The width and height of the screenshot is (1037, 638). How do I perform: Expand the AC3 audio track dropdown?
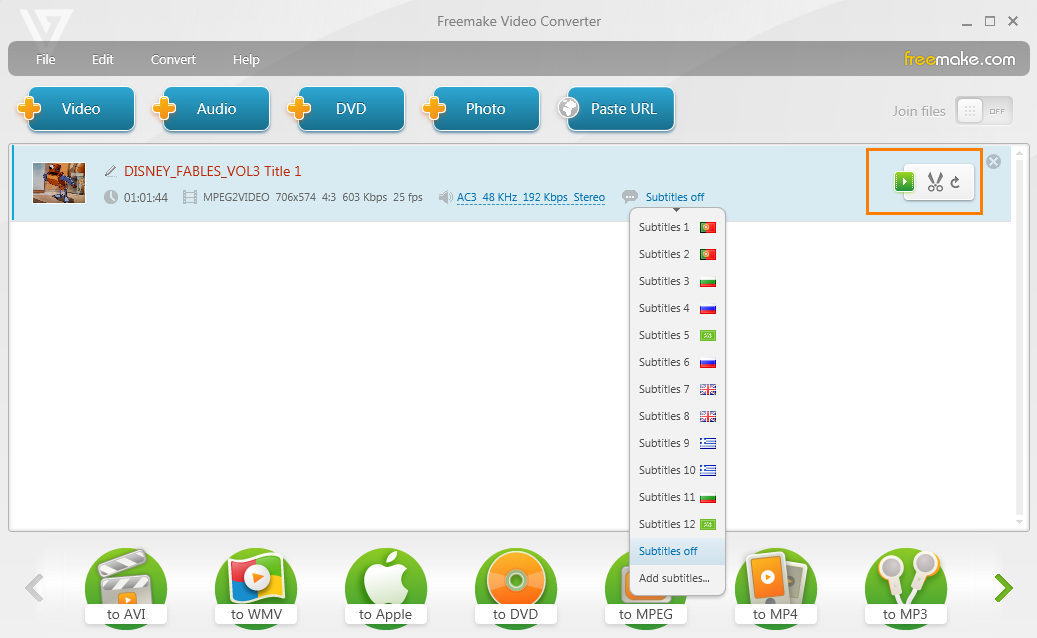point(530,197)
